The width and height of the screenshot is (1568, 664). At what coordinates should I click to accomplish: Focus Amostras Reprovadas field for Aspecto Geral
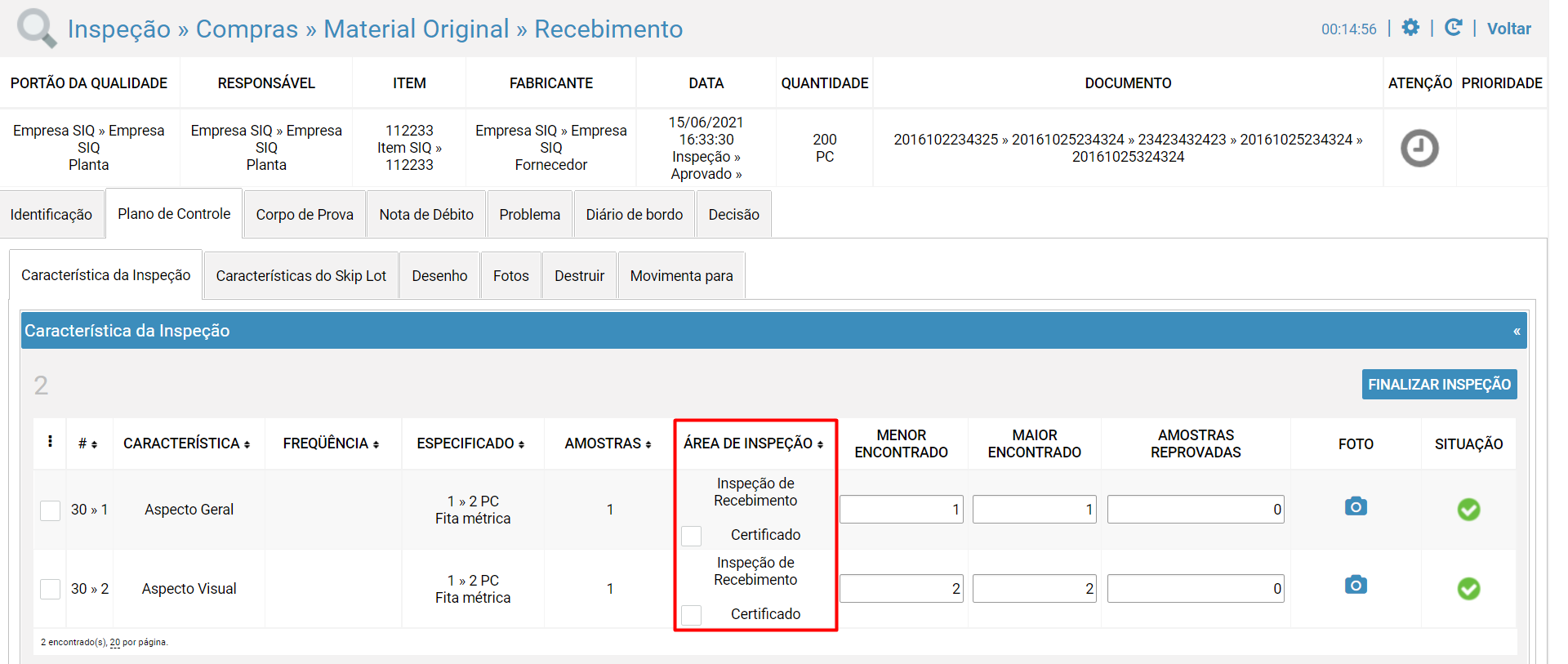(1196, 510)
